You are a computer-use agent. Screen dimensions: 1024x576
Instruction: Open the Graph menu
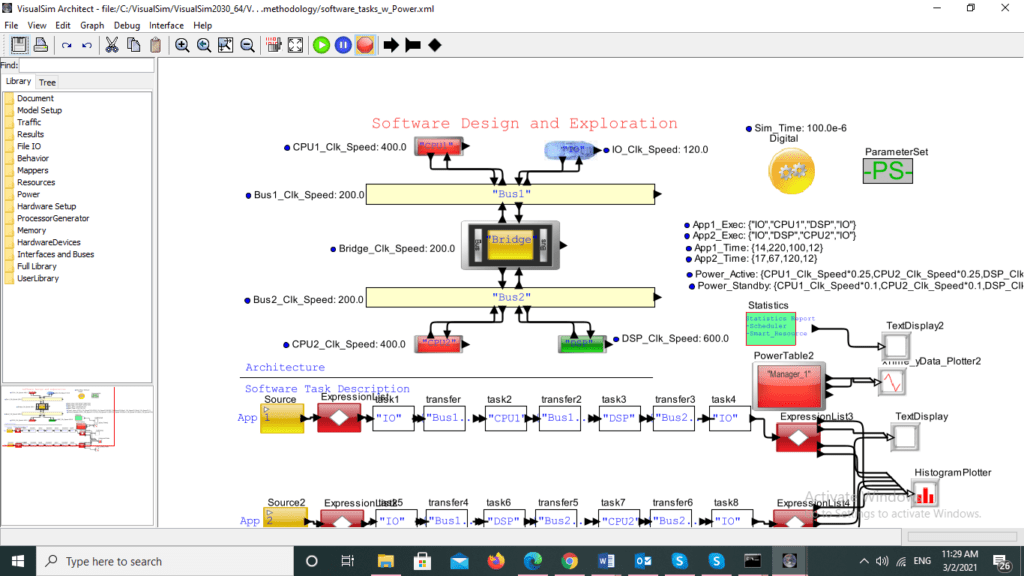click(92, 25)
